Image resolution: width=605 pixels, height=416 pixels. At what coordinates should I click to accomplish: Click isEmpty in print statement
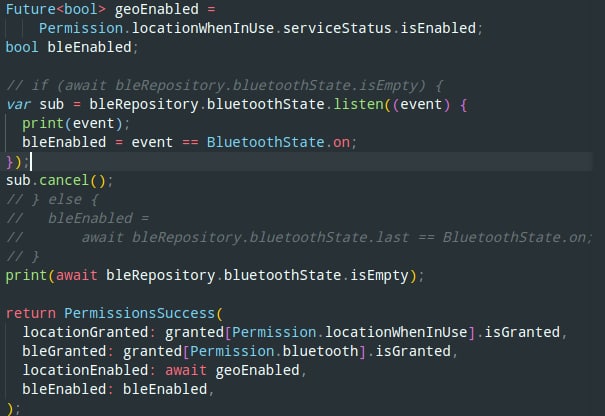tap(379, 275)
